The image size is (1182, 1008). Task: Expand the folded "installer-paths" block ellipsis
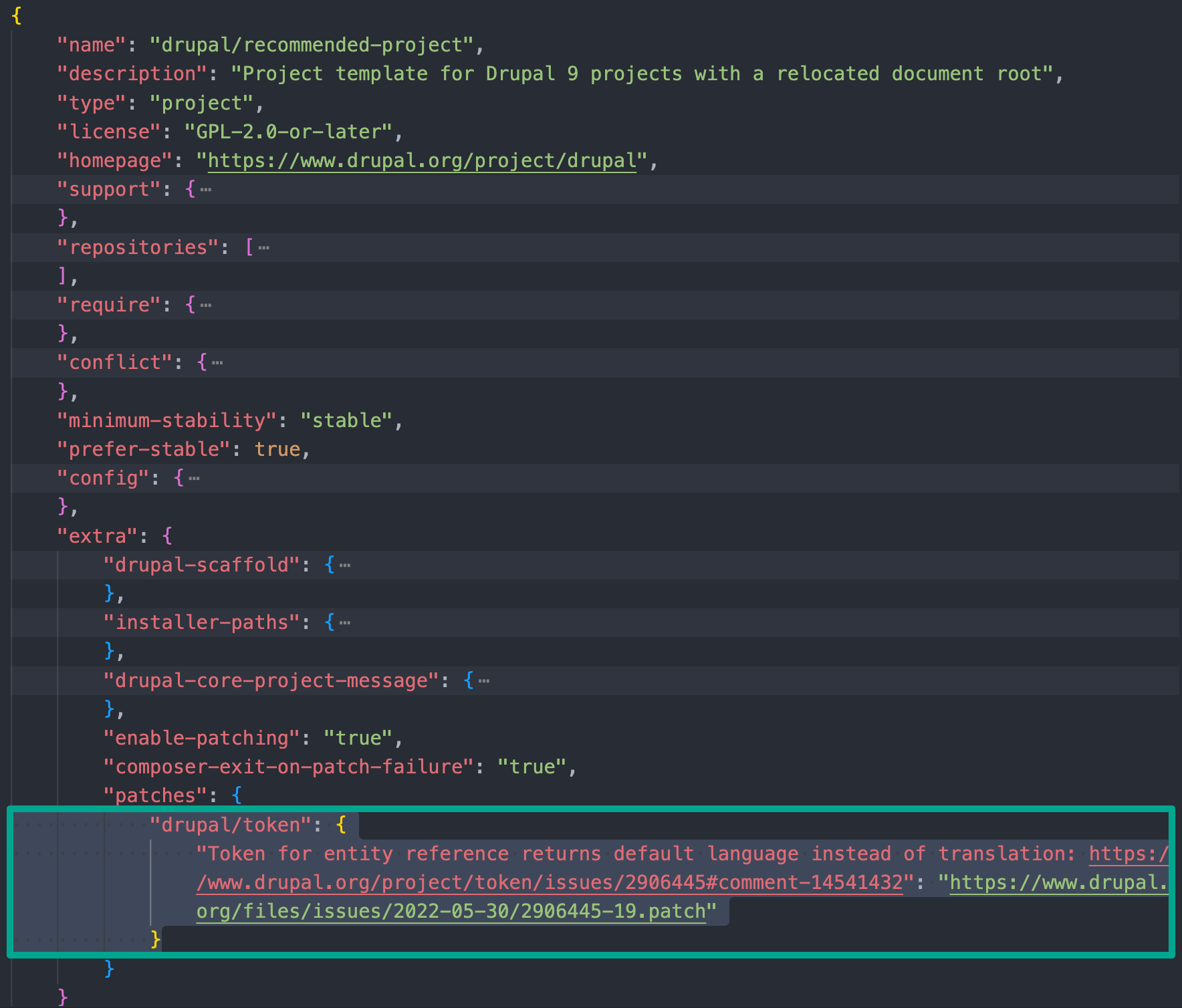click(345, 623)
